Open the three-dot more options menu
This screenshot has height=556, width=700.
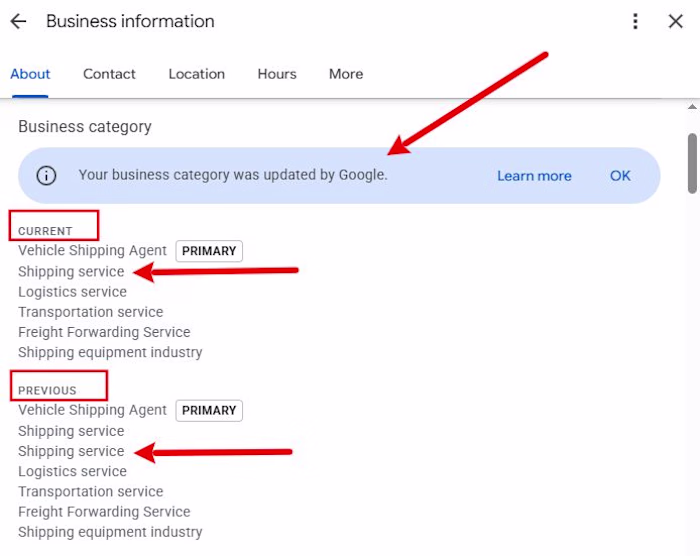(635, 21)
